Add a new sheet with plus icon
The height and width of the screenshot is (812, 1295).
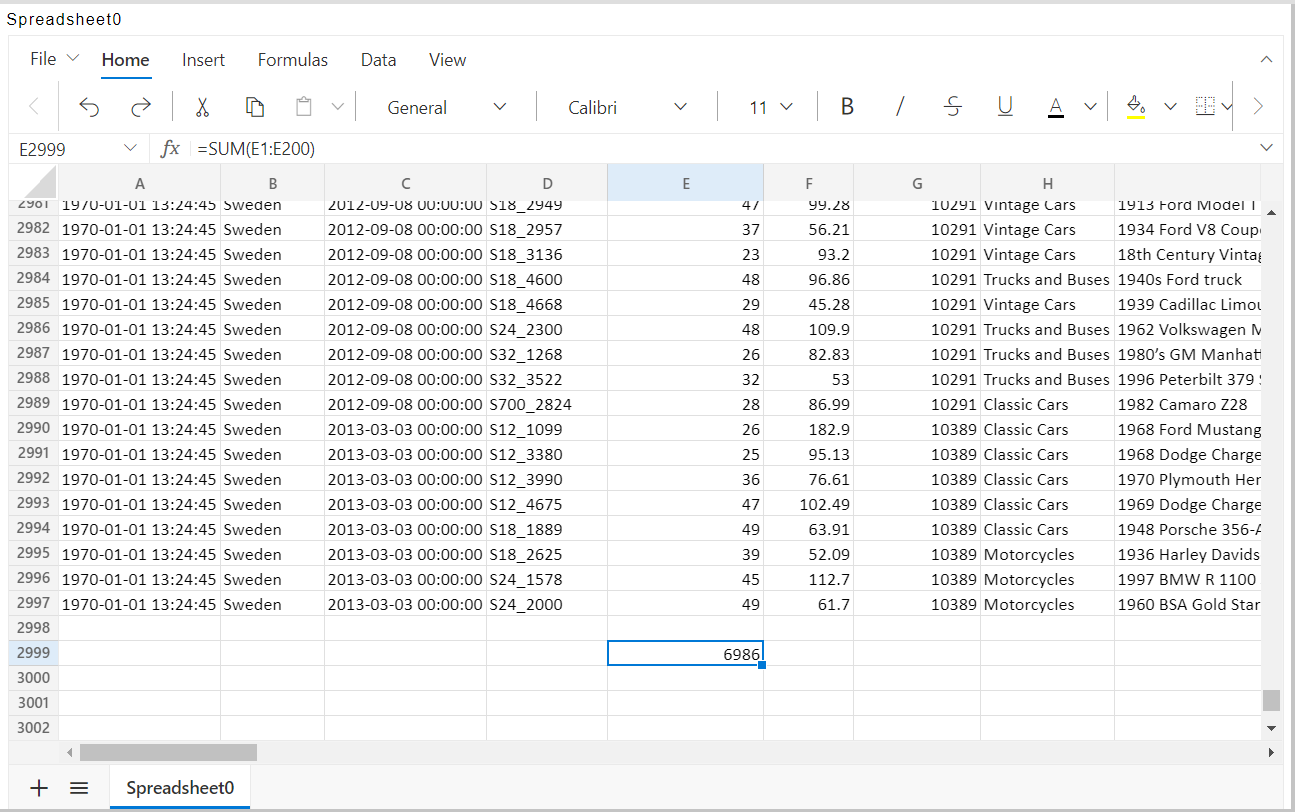(39, 788)
